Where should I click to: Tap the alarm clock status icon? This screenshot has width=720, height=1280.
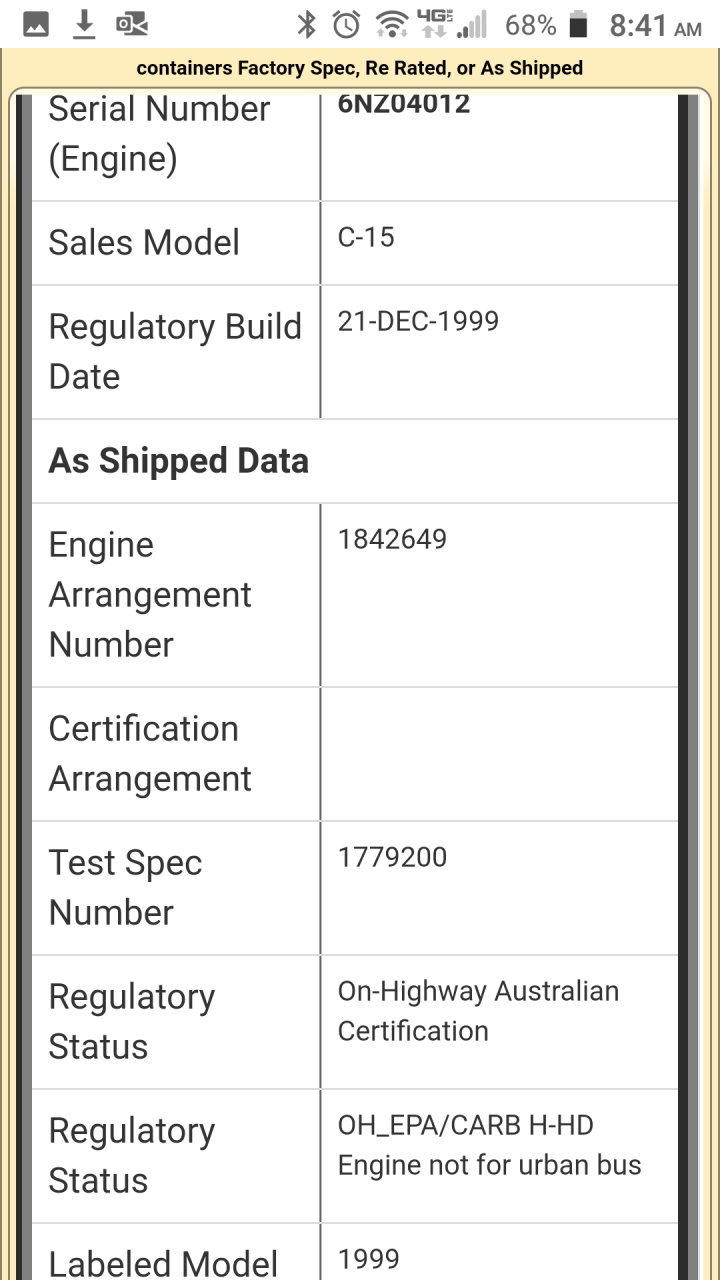point(346,24)
